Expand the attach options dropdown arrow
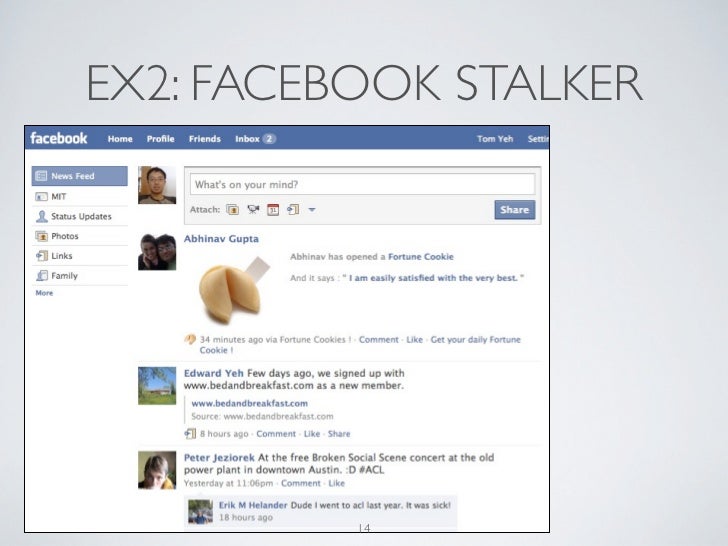The image size is (728, 546). [312, 210]
